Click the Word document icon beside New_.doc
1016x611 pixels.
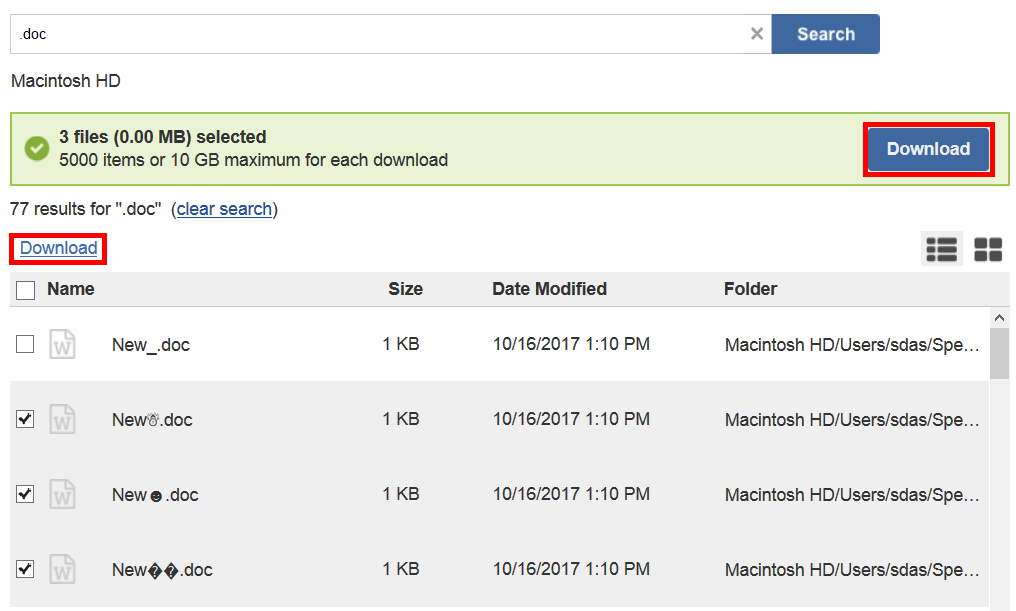click(x=62, y=343)
